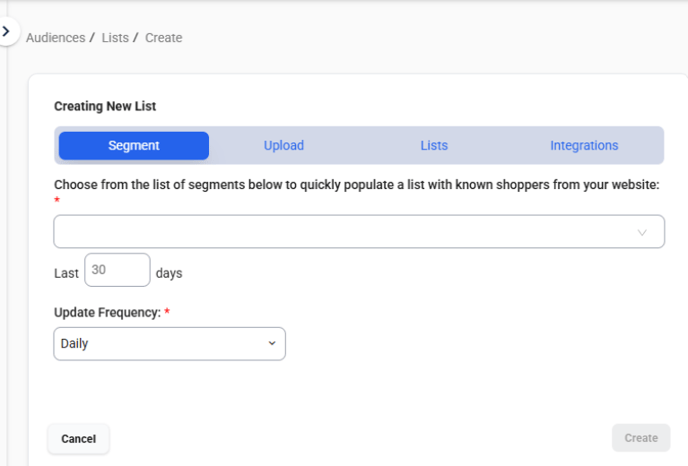Click the Cancel button
The height and width of the screenshot is (466, 688).
79,439
